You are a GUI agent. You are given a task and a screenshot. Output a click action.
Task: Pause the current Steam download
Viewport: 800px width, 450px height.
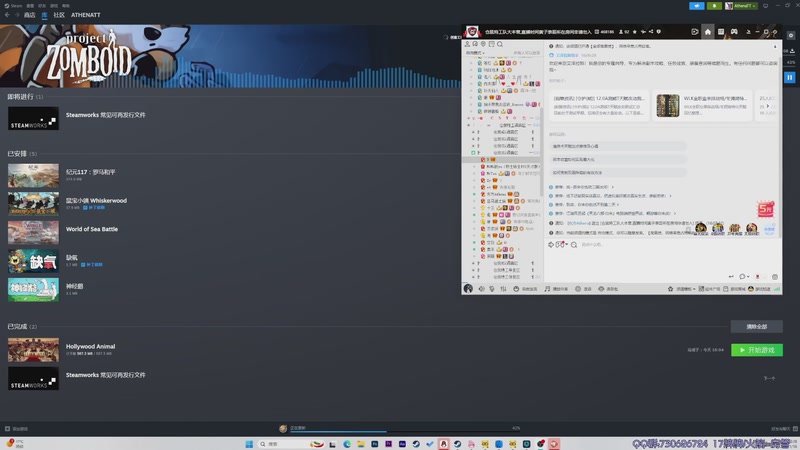coord(789,78)
